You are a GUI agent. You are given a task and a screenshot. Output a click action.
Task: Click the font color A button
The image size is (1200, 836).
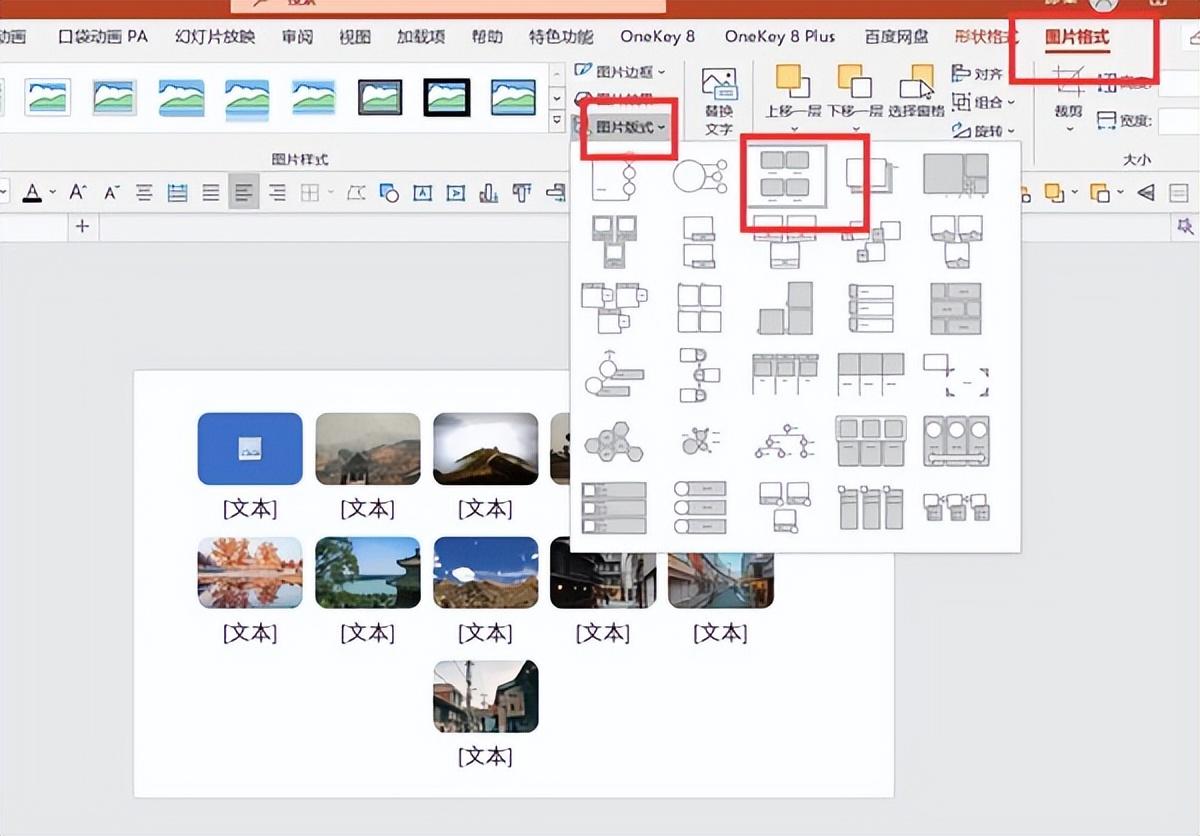tap(33, 192)
